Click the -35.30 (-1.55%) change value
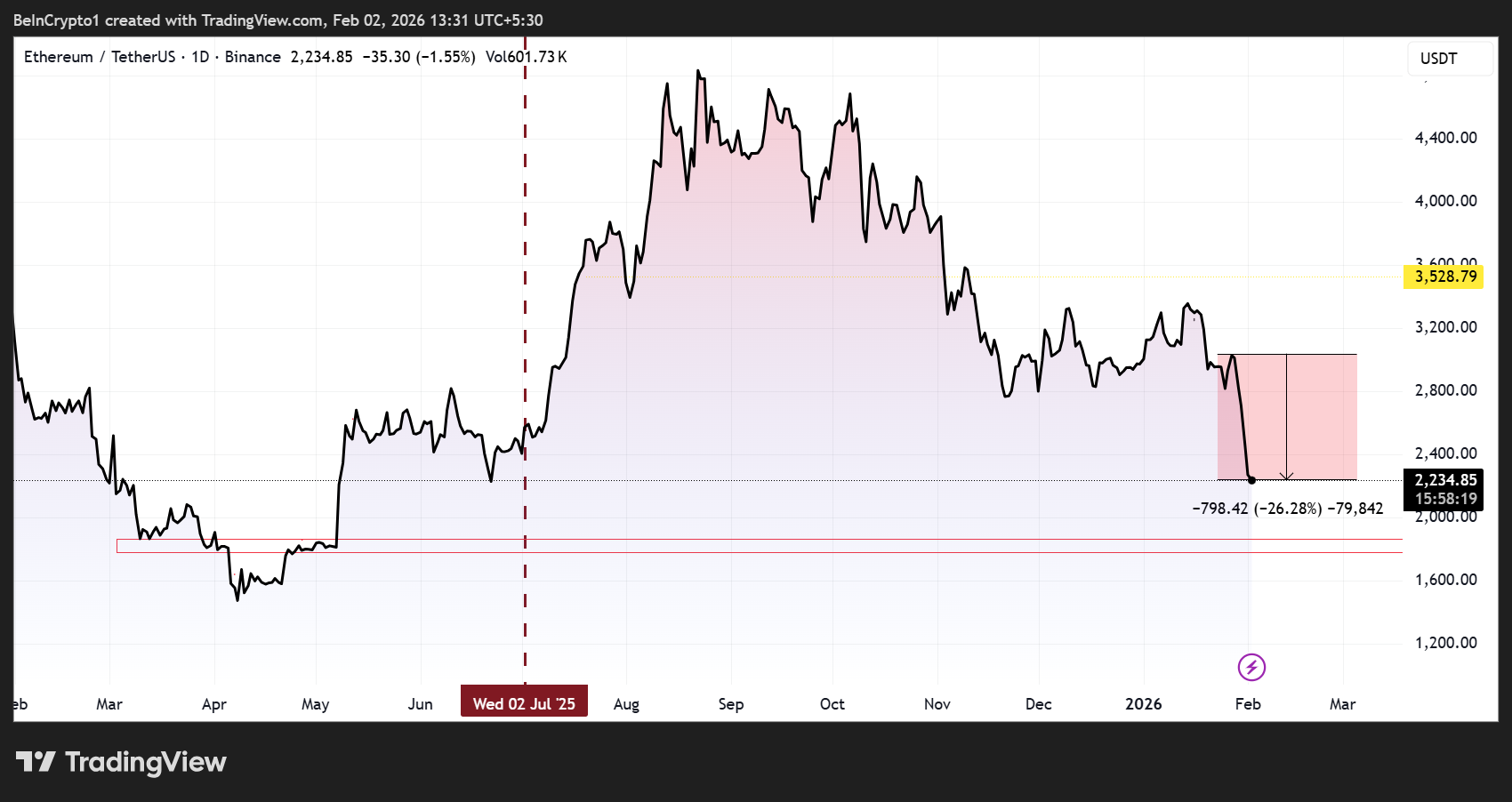 (419, 57)
